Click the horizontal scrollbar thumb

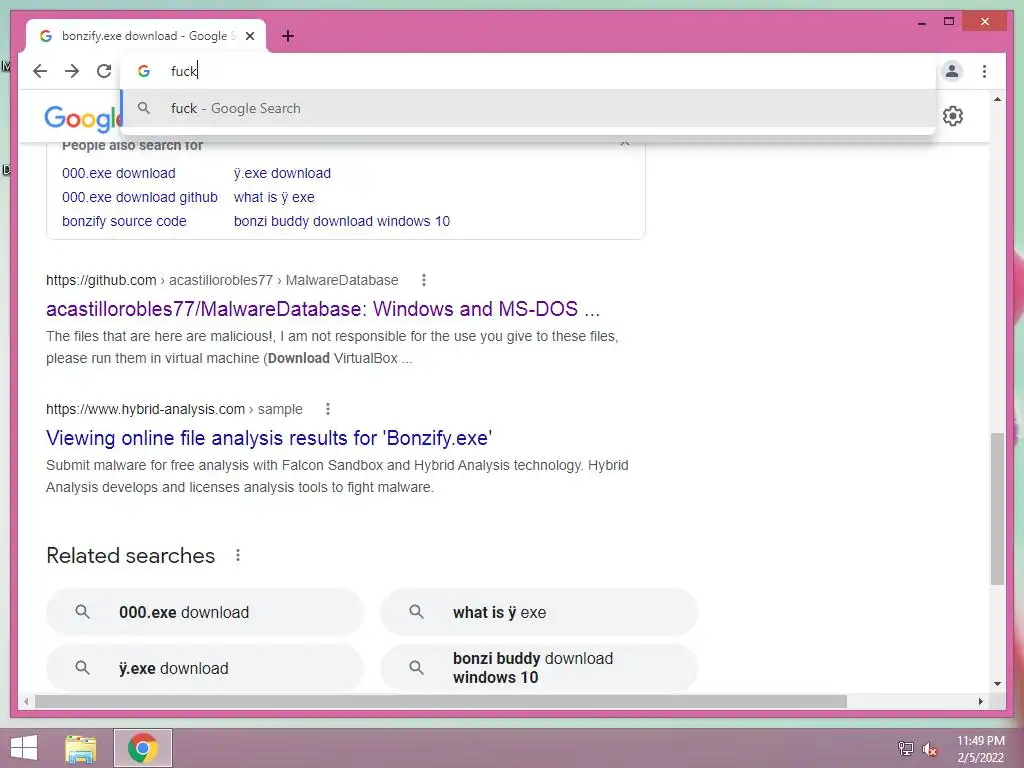pyautogui.click(x=441, y=701)
